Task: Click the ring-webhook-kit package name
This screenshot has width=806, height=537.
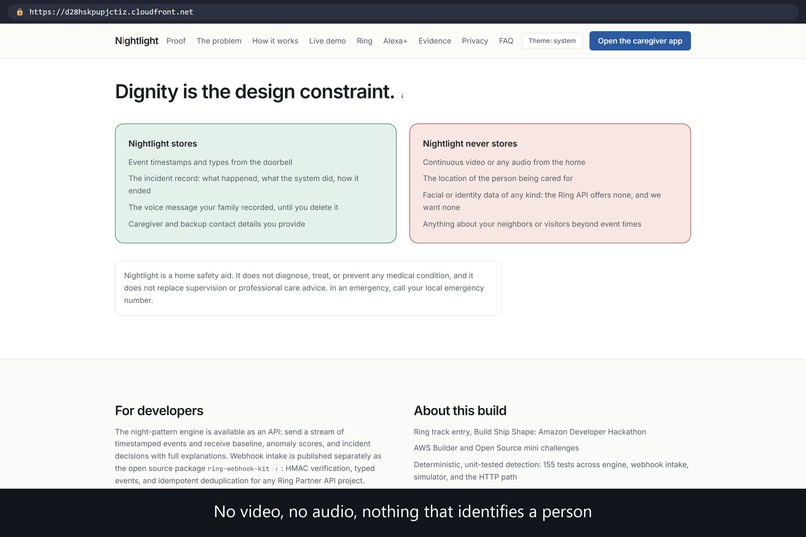Action: (238, 469)
